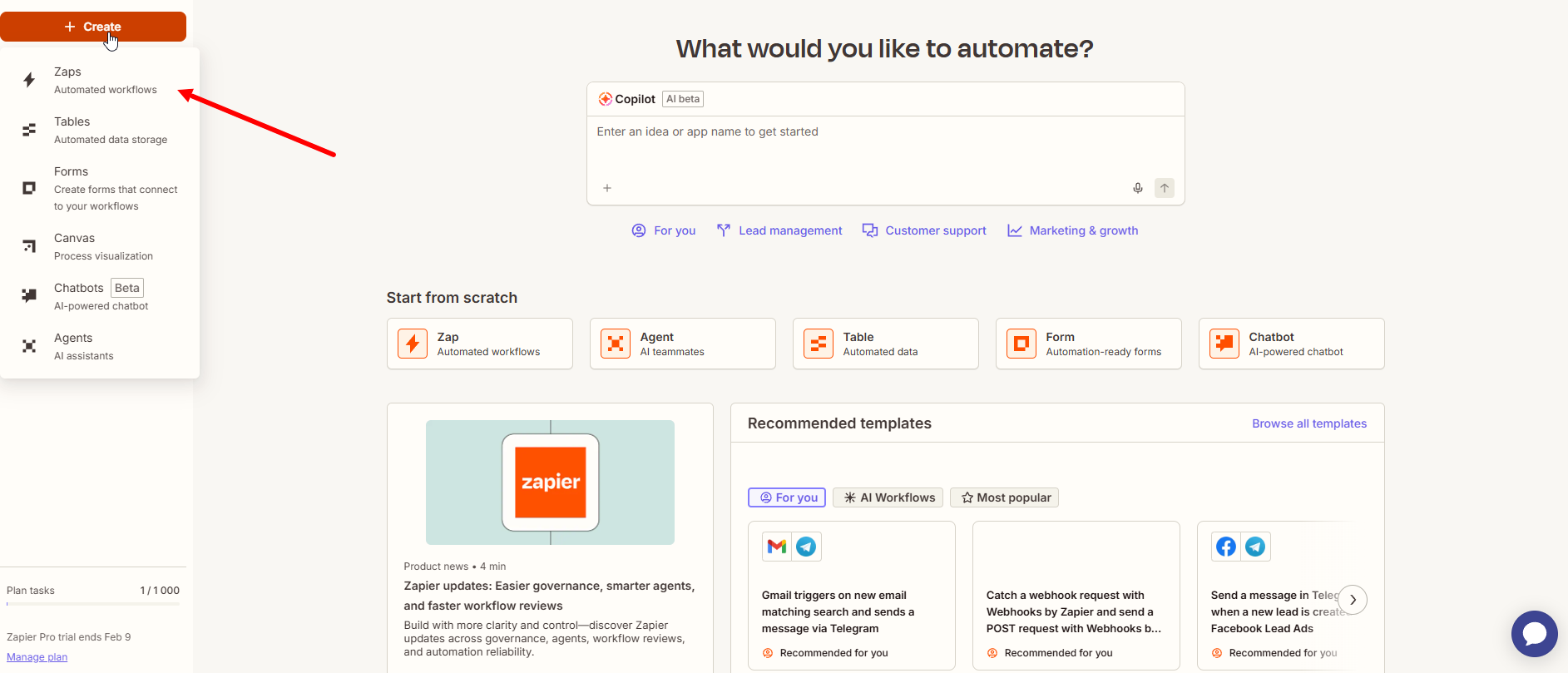Select the Form start-from-scratch card
The height and width of the screenshot is (673, 1568).
click(1088, 344)
